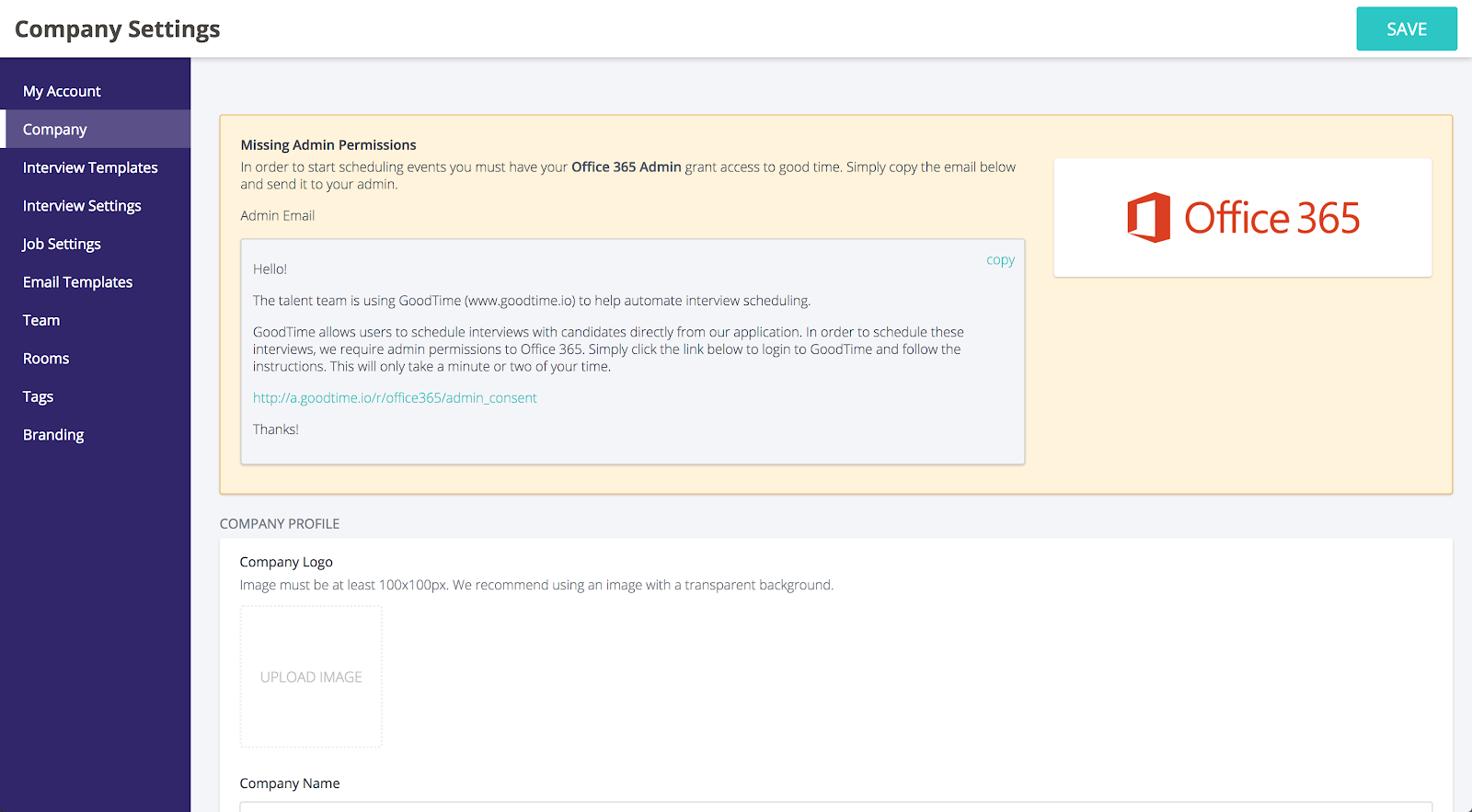Navigate to Job Settings
Screen dimensions: 1472x812
(62, 244)
